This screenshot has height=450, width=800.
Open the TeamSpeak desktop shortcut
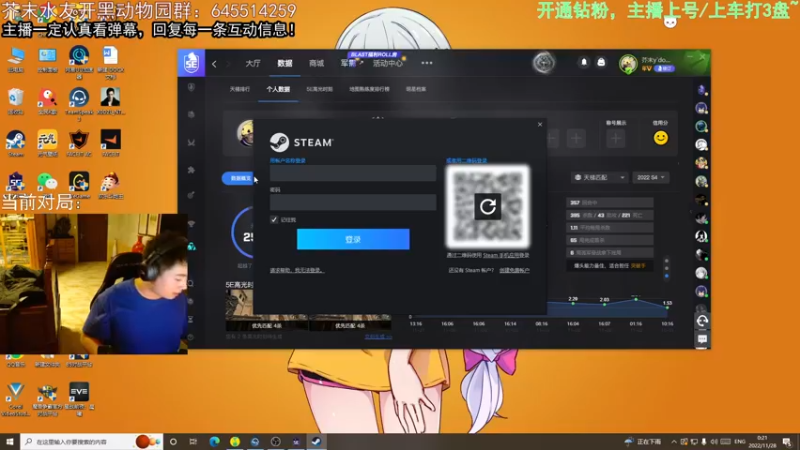click(x=79, y=104)
